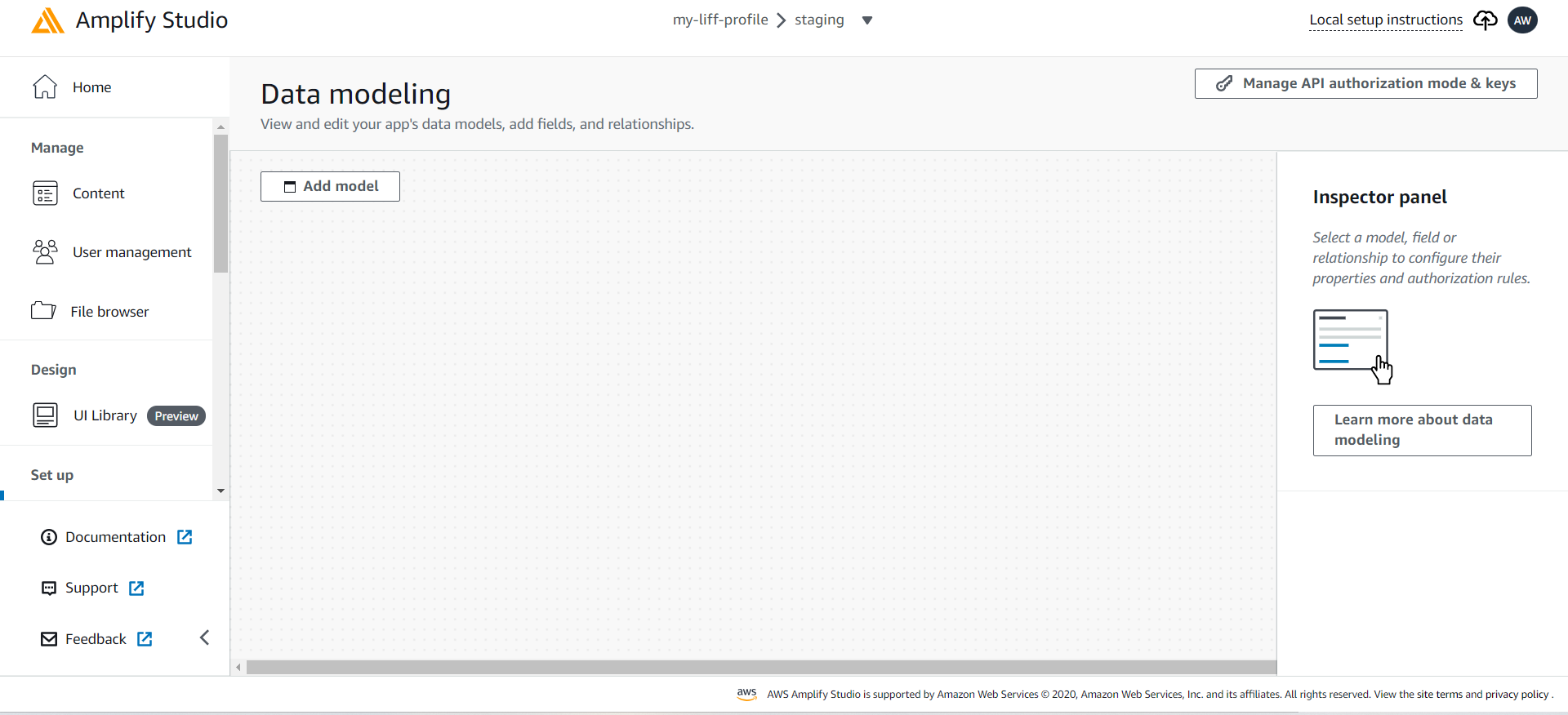1568x715 pixels.
Task: Open the privacy policy link in footer
Action: [x=1517, y=695]
